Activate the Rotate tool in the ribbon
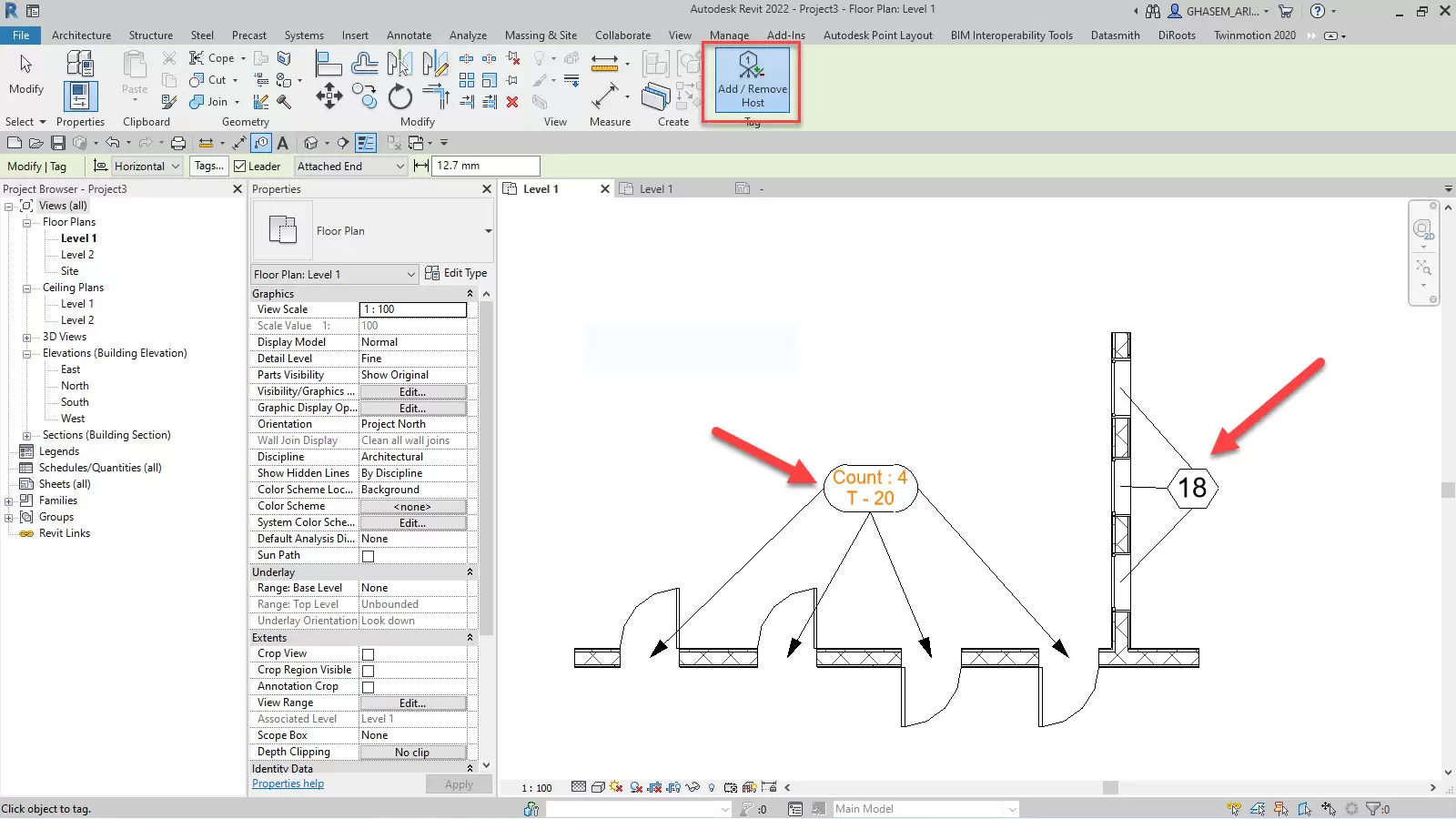The height and width of the screenshot is (819, 1456). pyautogui.click(x=399, y=96)
